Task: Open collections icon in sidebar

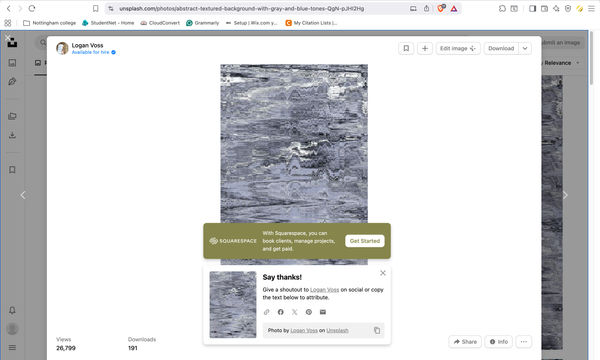Action: 12,116
